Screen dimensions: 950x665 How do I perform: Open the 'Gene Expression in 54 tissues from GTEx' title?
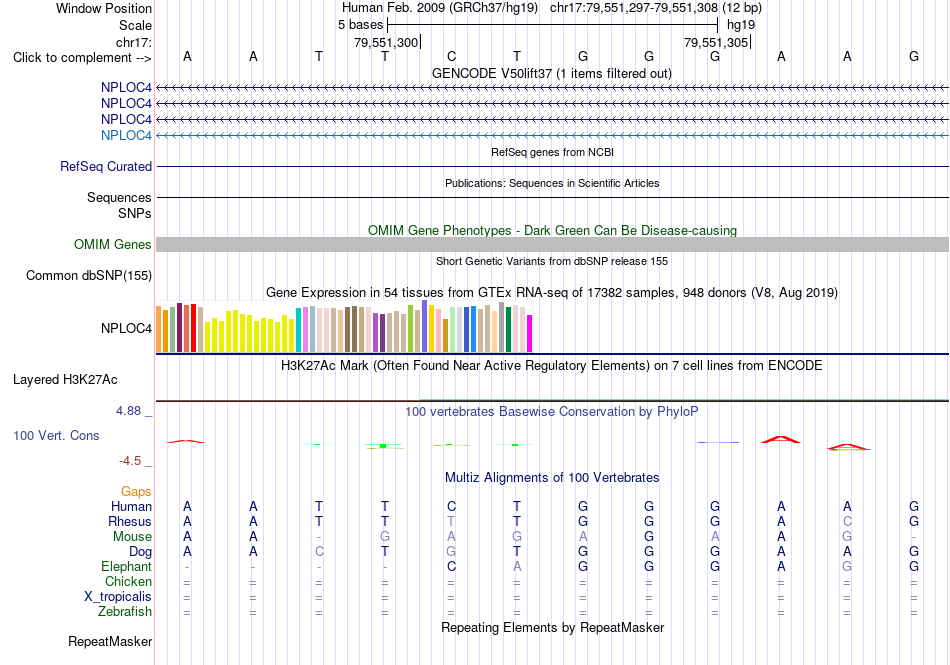(x=552, y=293)
